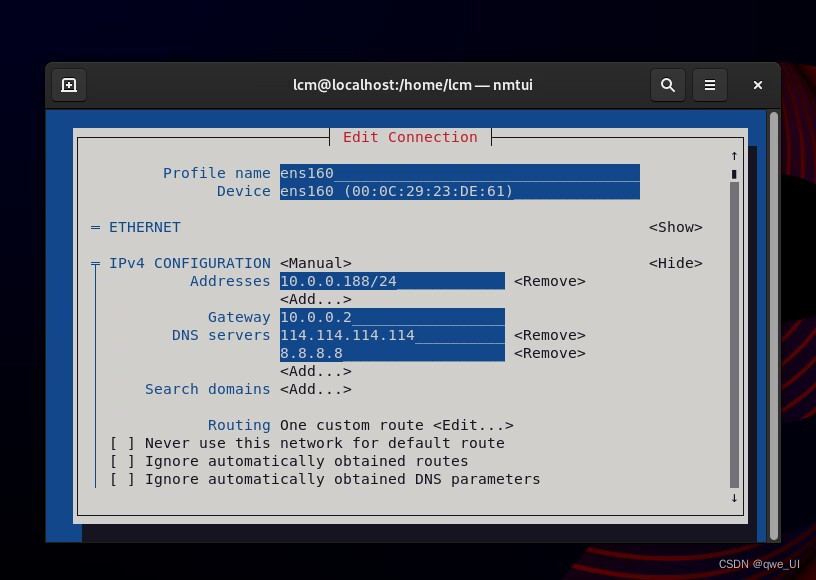Image resolution: width=816 pixels, height=580 pixels.
Task: Click the Search domains label
Action: pos(208,389)
